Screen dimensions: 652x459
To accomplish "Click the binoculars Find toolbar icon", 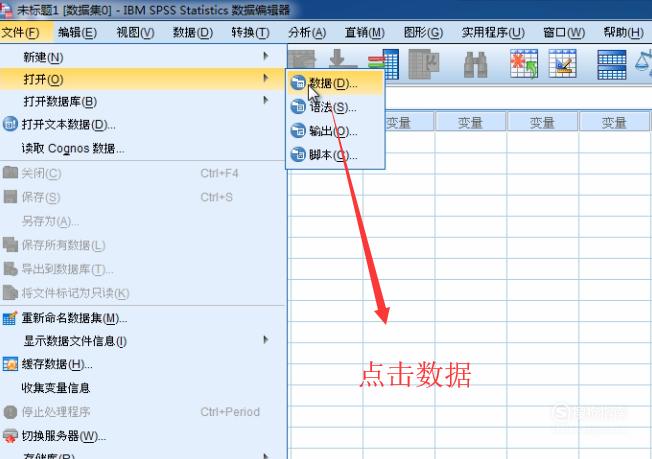I will (x=476, y=64).
